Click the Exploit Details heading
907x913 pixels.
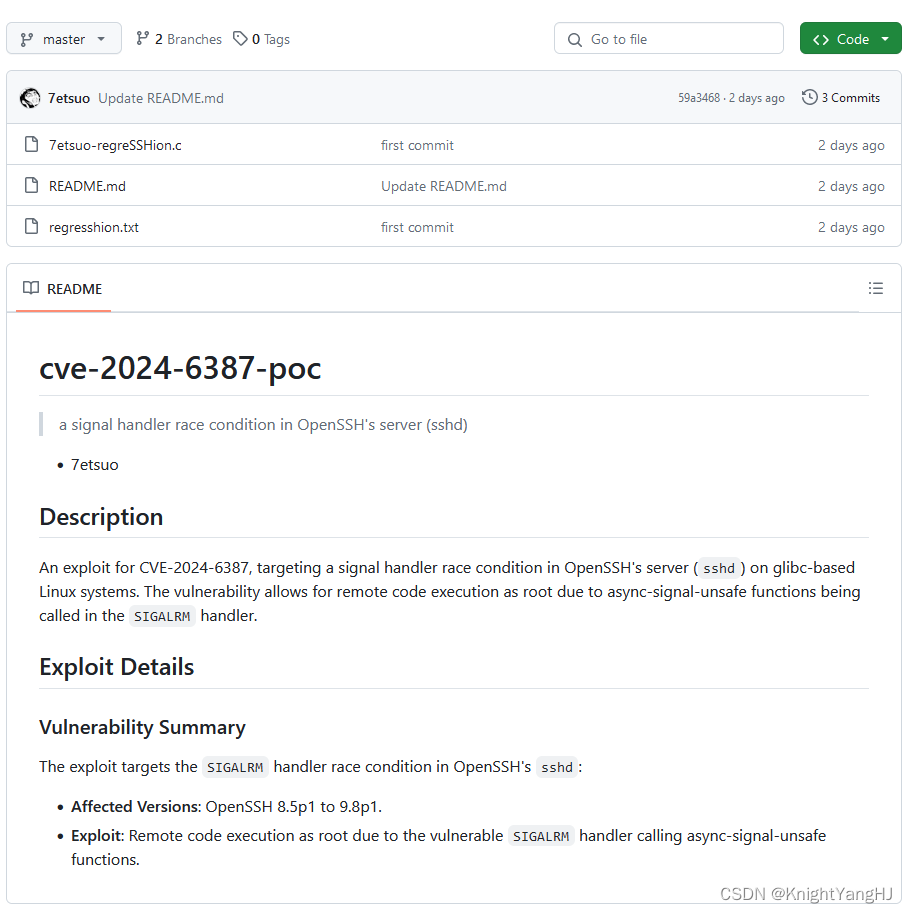point(116,667)
